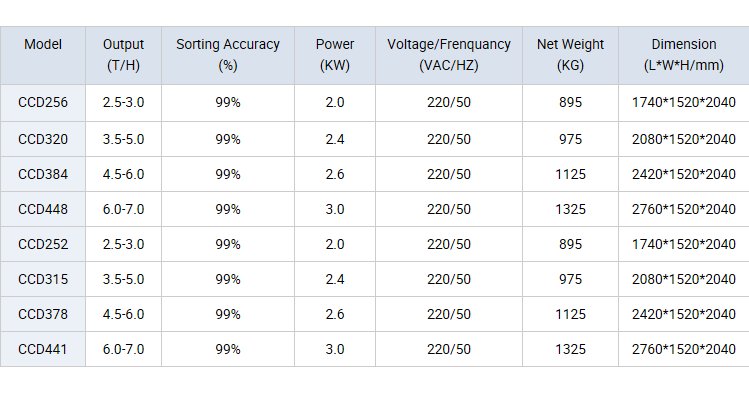
Task: Click the CCD448 model cell
Action: pos(43,209)
